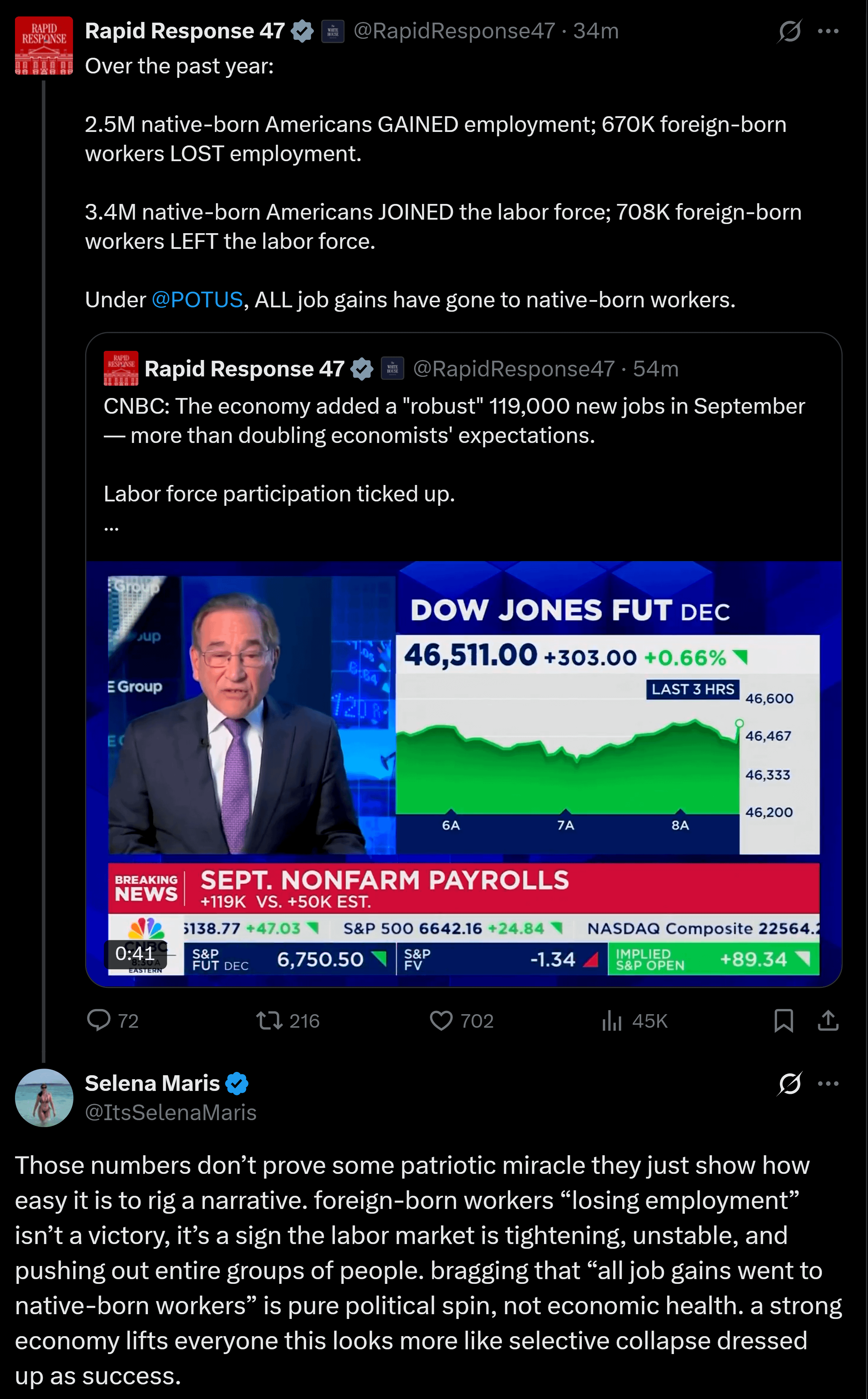Open more options on Selena Maris reply

click(828, 1084)
